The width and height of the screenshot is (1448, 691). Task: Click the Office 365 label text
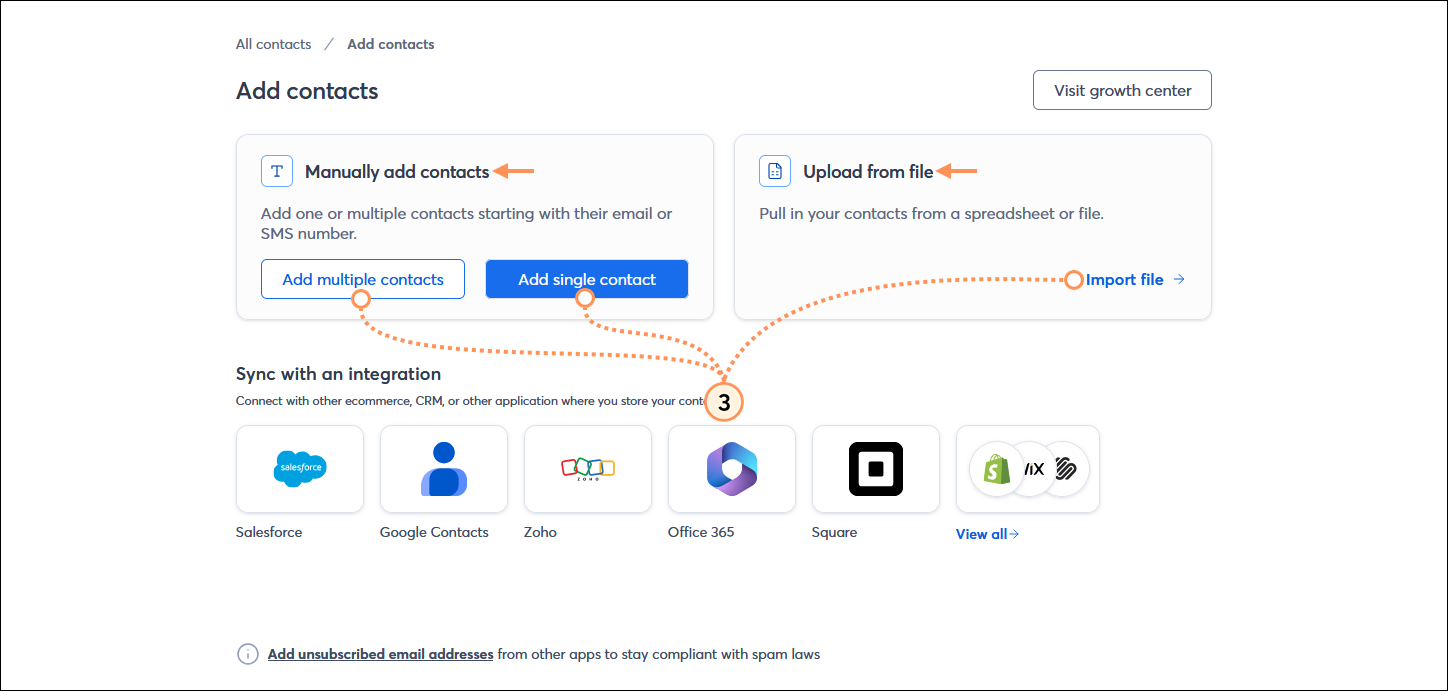coord(701,532)
